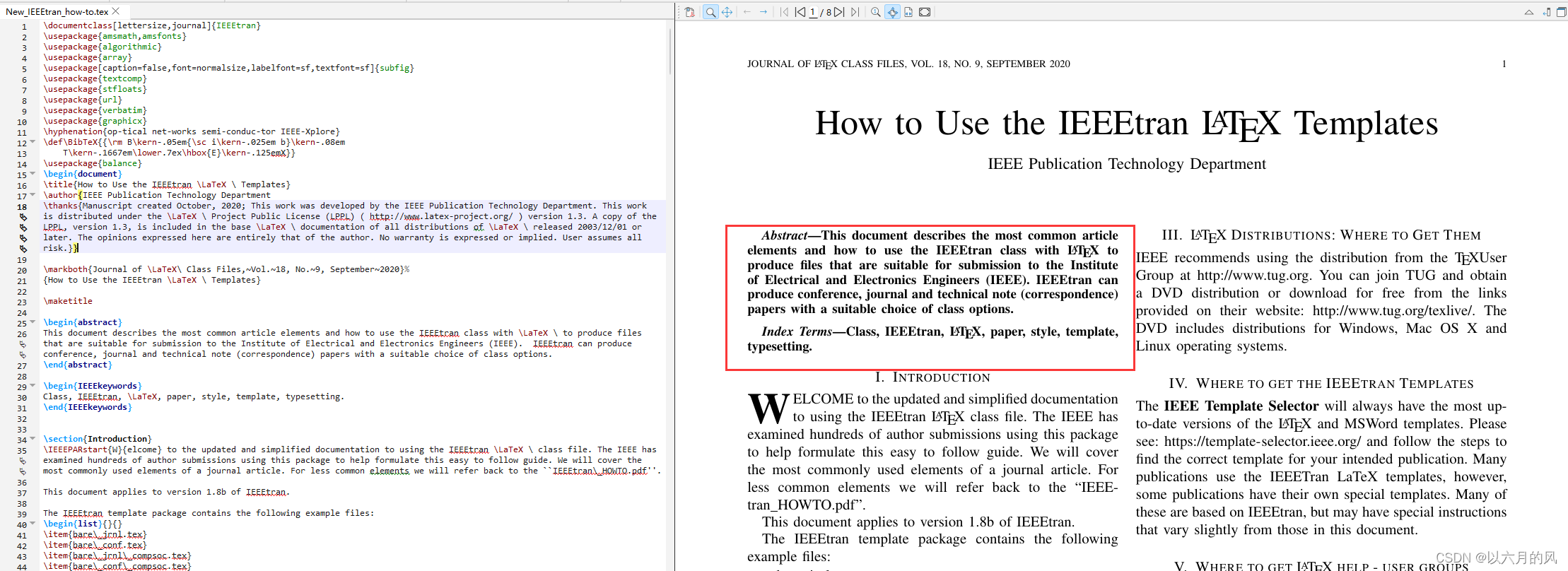Screen dimensions: 1568x571
Task: Collapse the \author fold at line 17
Action: 33,195
